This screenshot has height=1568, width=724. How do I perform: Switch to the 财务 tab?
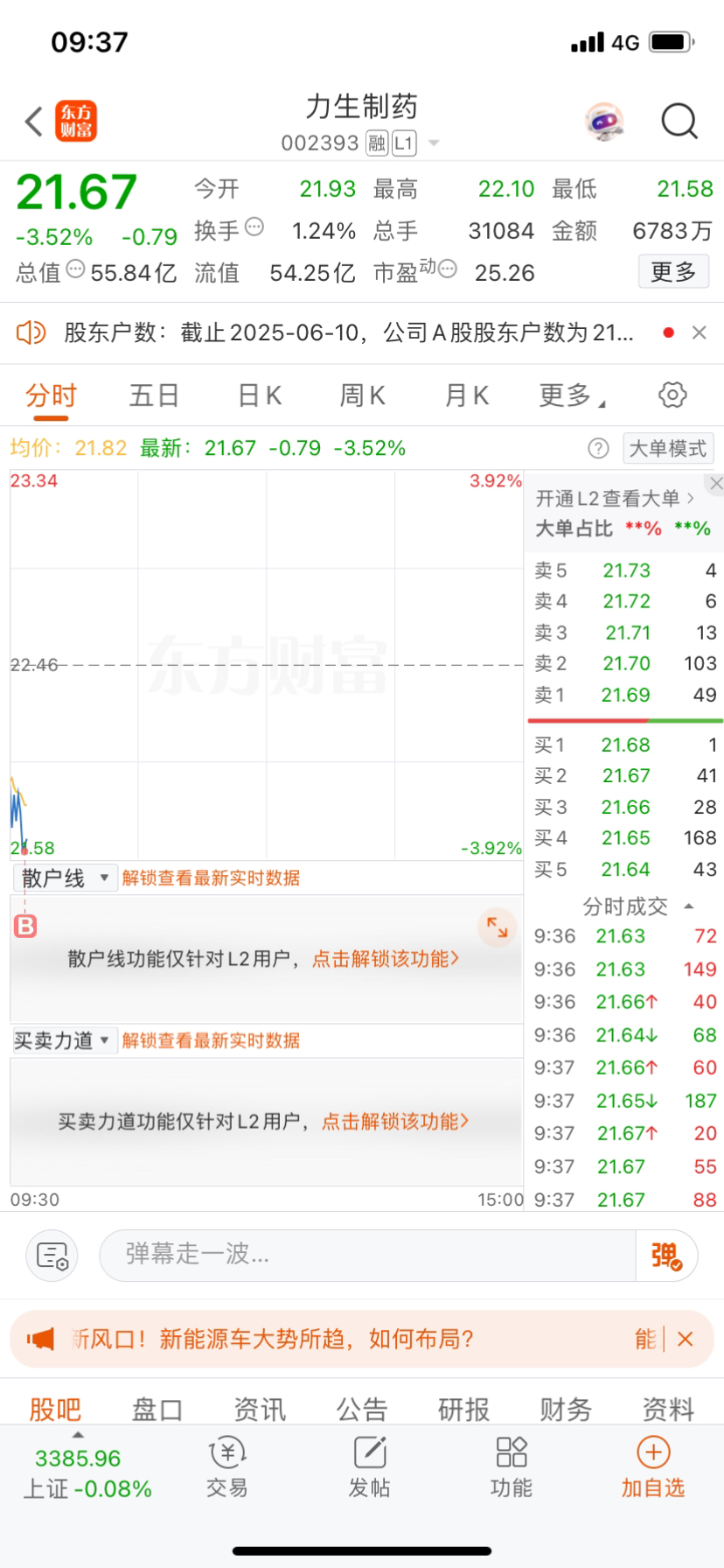pos(566,1409)
